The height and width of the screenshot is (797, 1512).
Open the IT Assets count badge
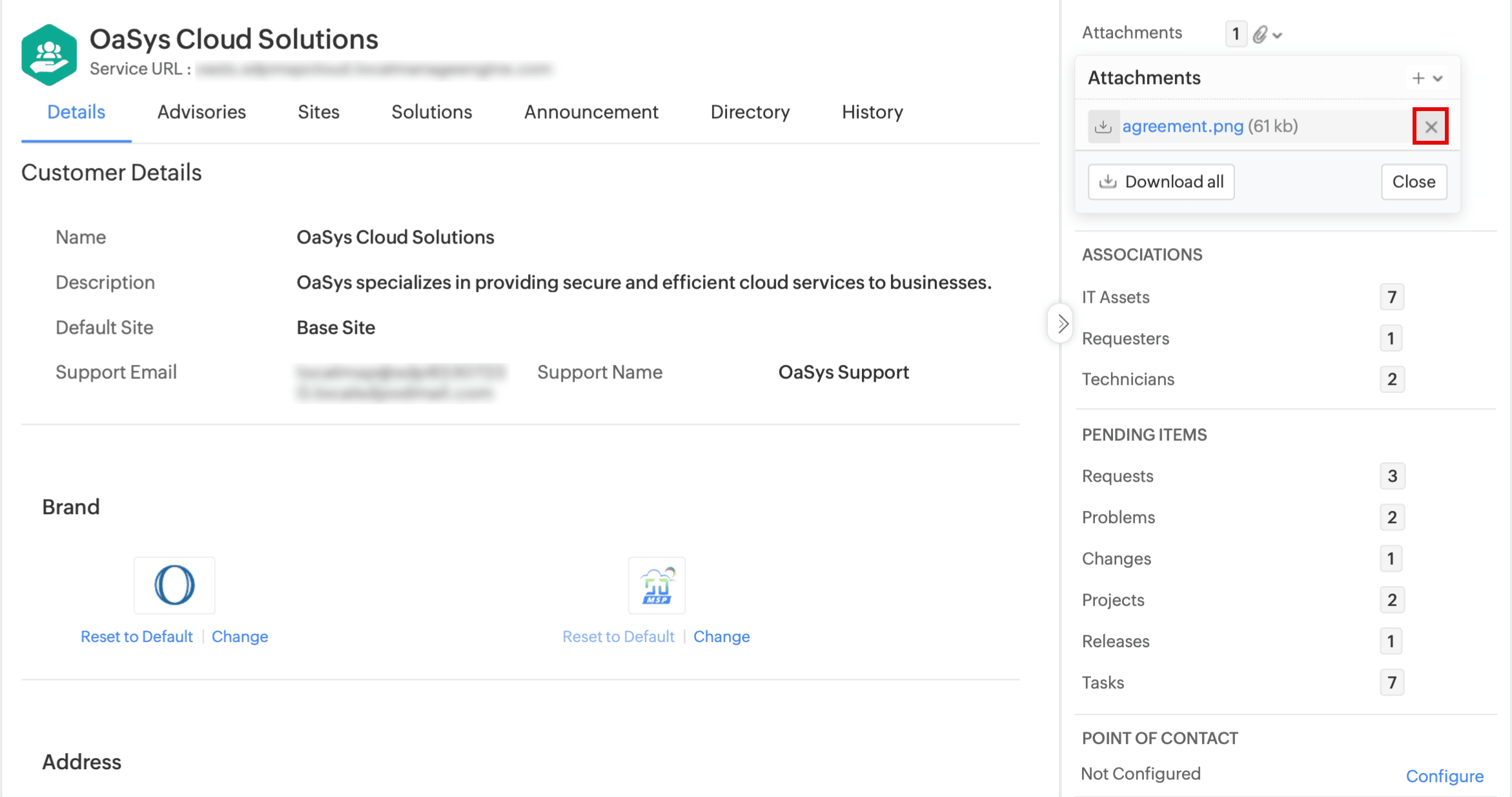coord(1391,297)
